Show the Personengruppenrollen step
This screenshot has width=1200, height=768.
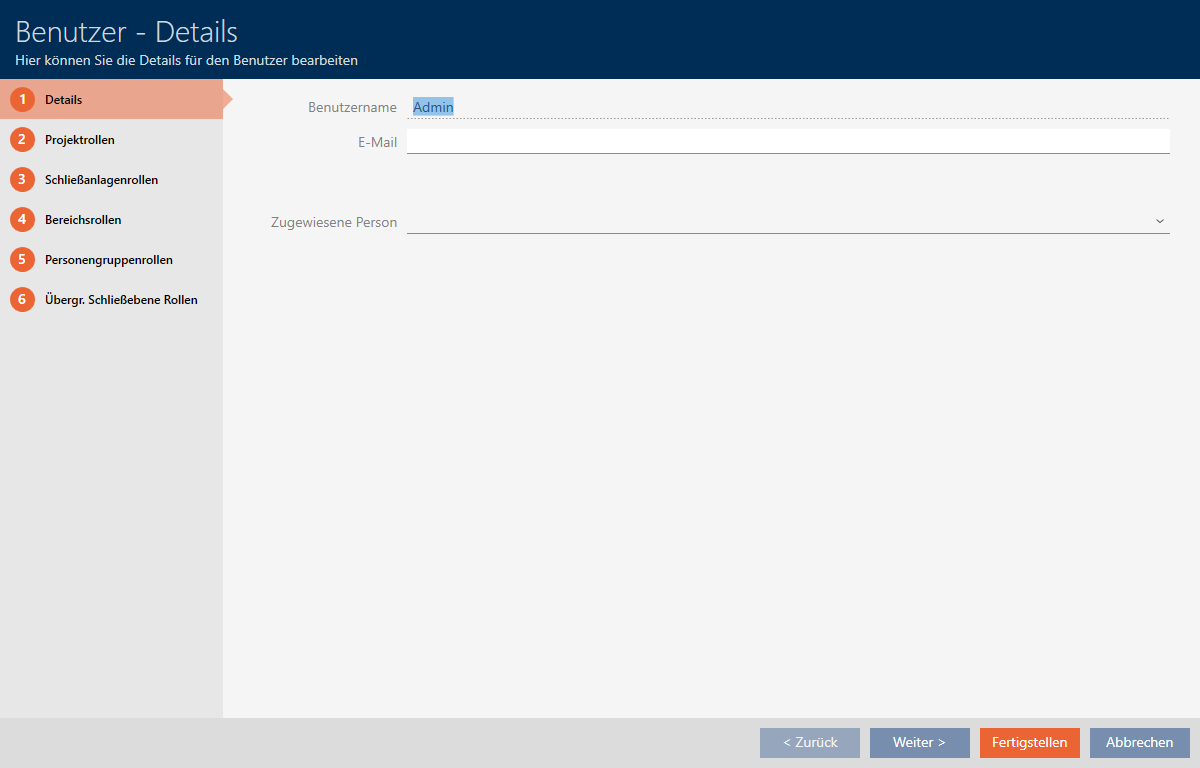tap(108, 260)
